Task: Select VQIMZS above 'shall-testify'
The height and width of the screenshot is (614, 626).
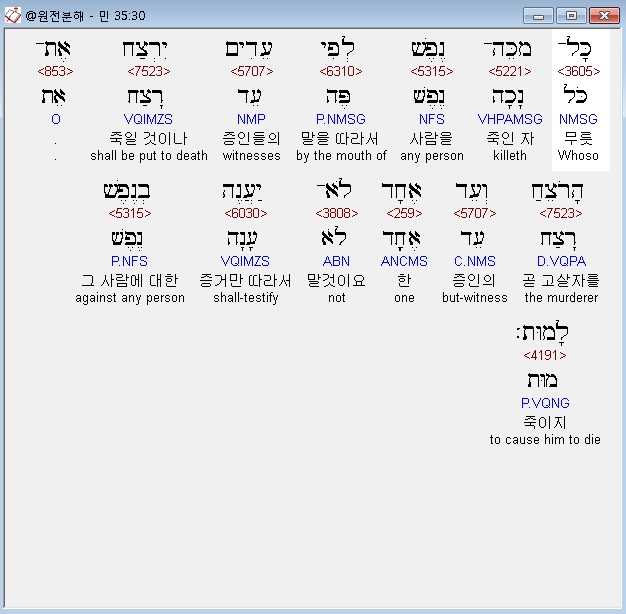Action: [245, 261]
